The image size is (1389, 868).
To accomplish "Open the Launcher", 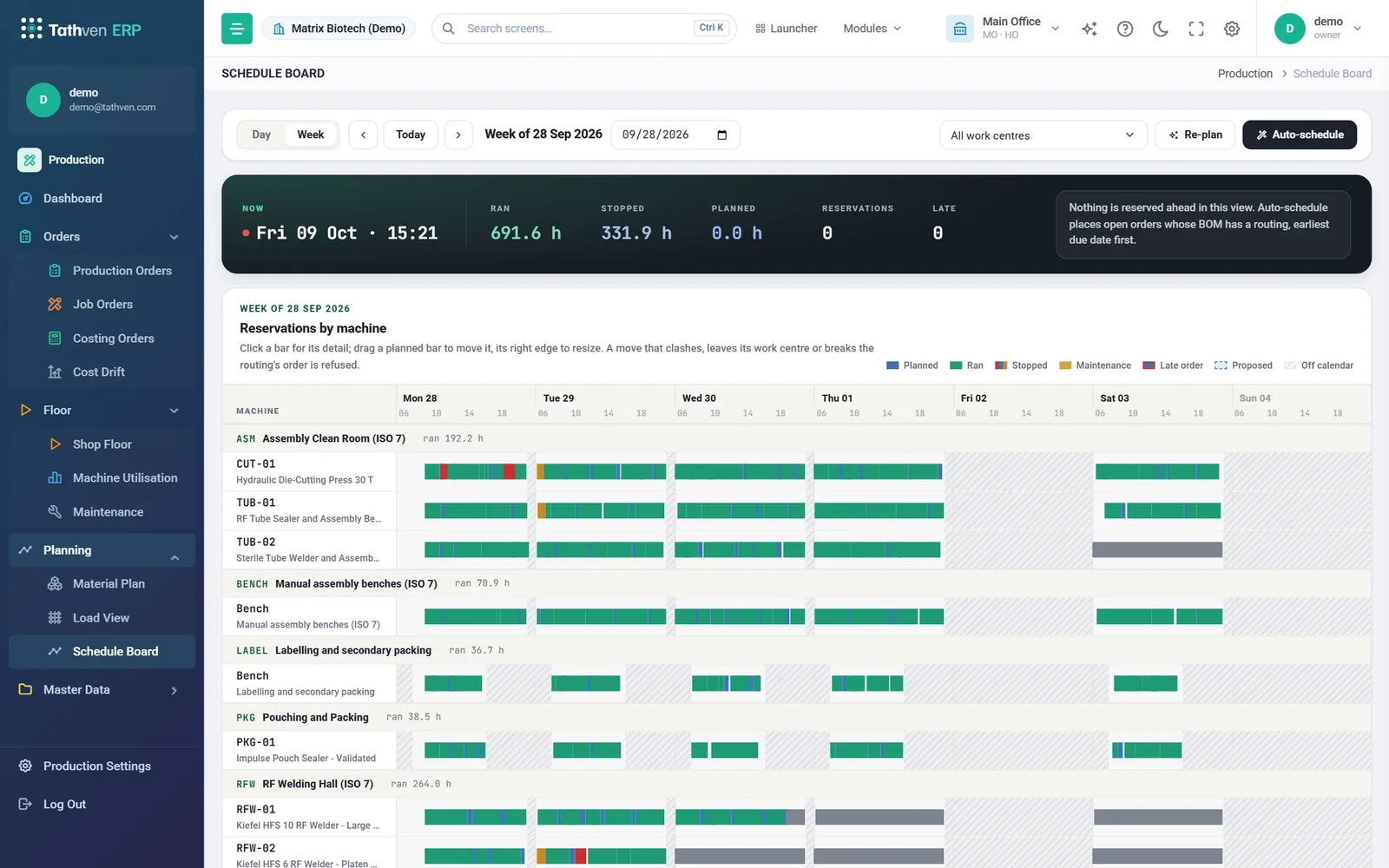I will pos(786,29).
